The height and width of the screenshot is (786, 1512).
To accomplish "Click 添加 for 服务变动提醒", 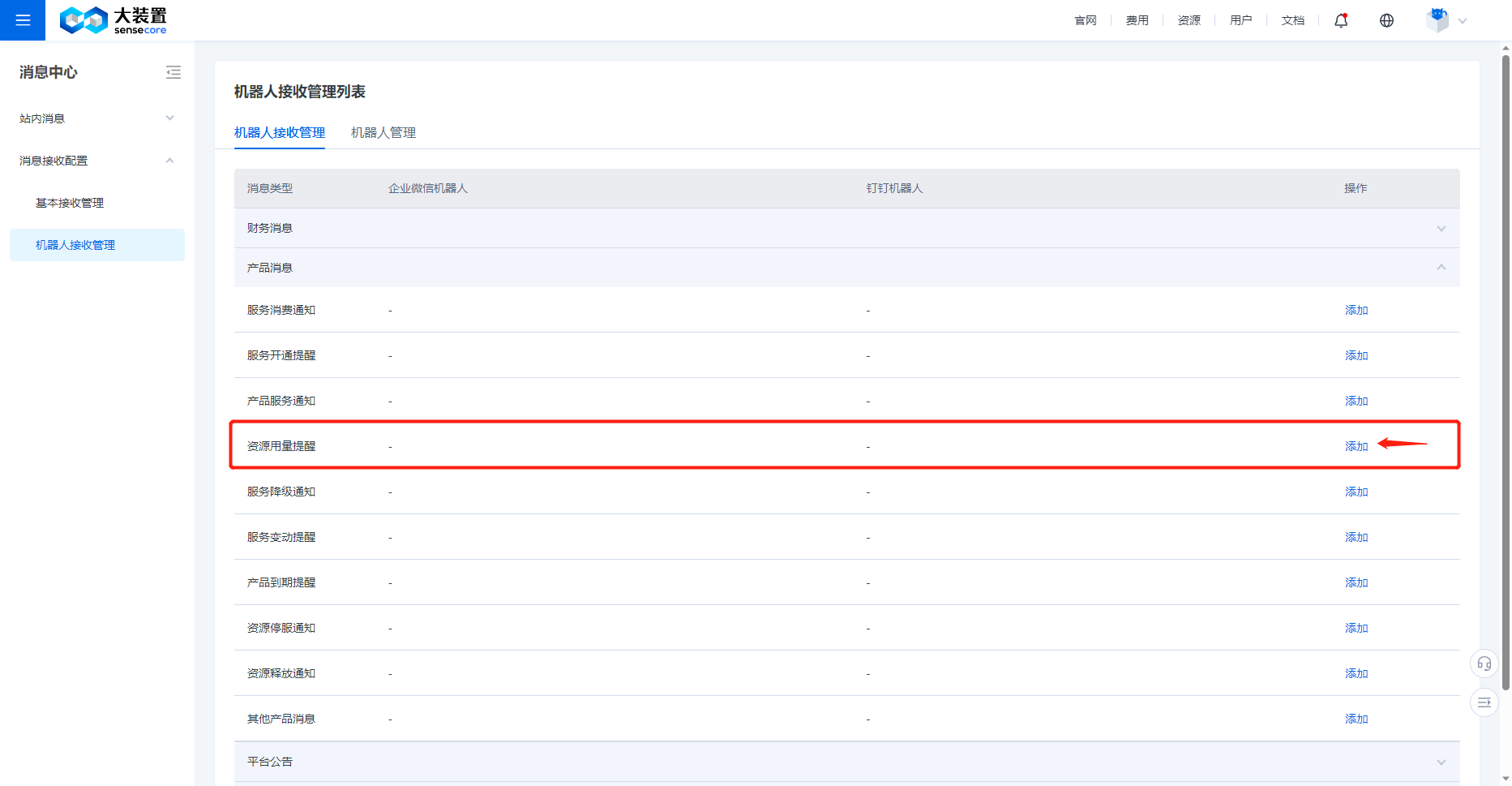I will (1356, 537).
